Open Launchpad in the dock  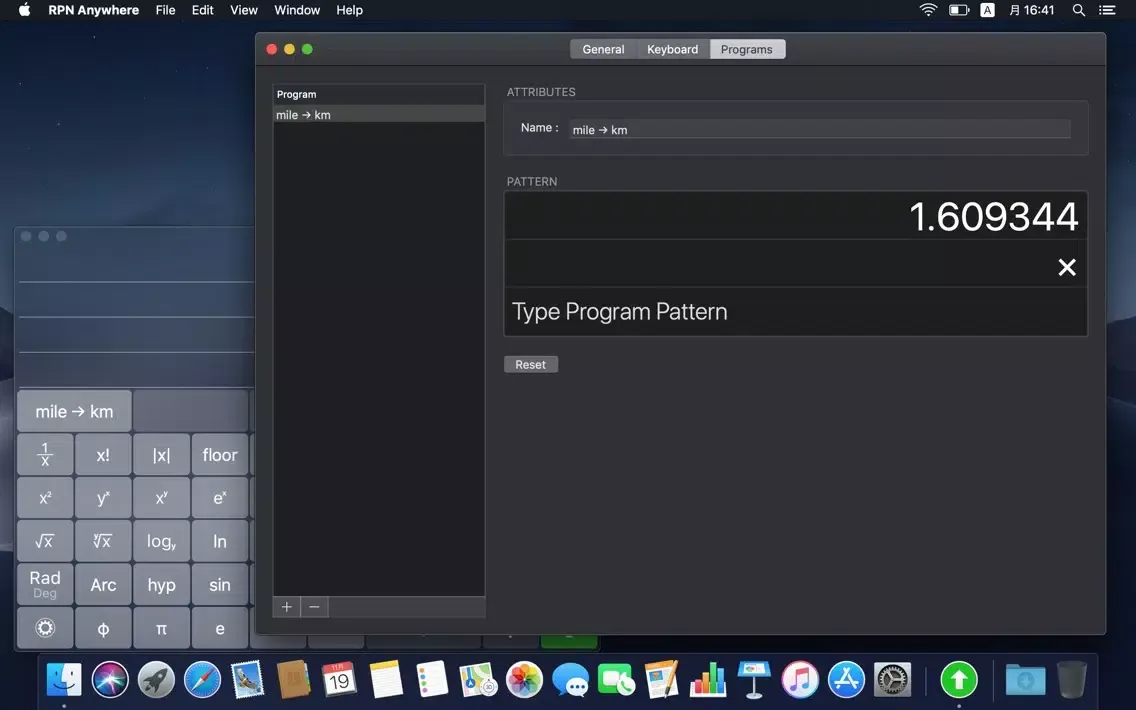tap(156, 680)
